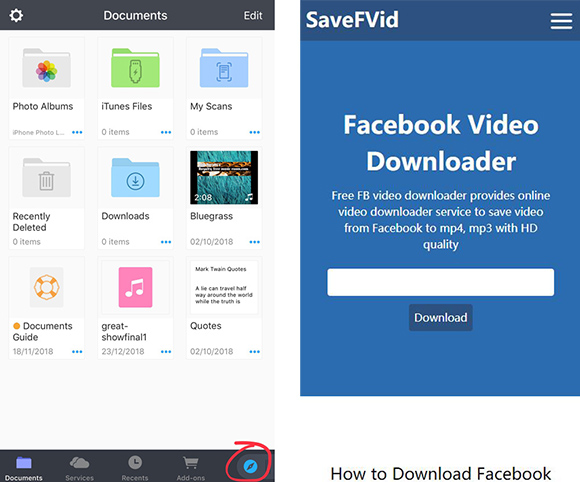Screen dimensions: 580x482
Task: Play the Bluegrass video thumbnail
Action: coord(224,178)
